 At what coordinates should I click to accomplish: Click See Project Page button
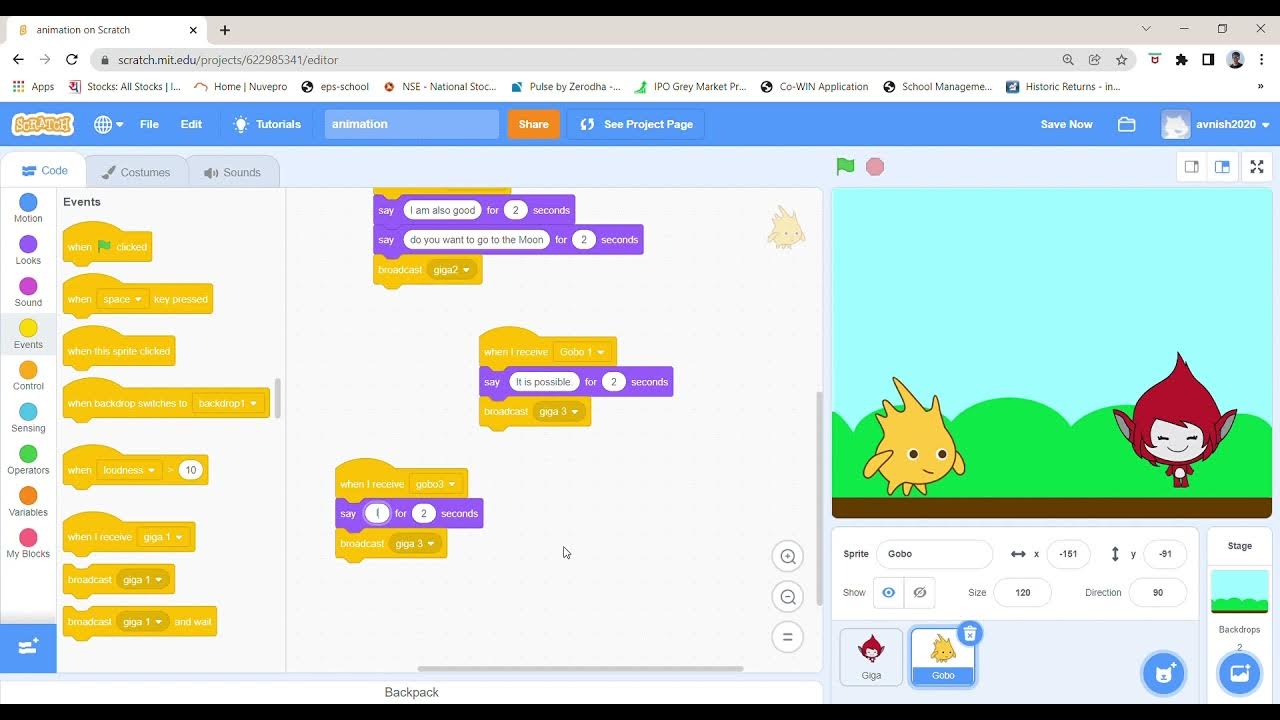(636, 124)
